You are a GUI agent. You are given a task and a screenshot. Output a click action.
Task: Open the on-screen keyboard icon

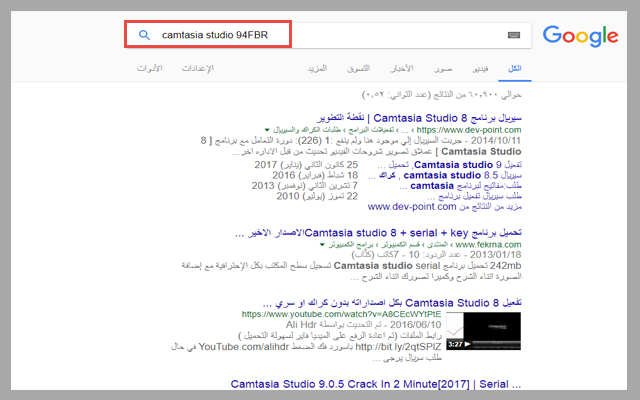coord(514,35)
